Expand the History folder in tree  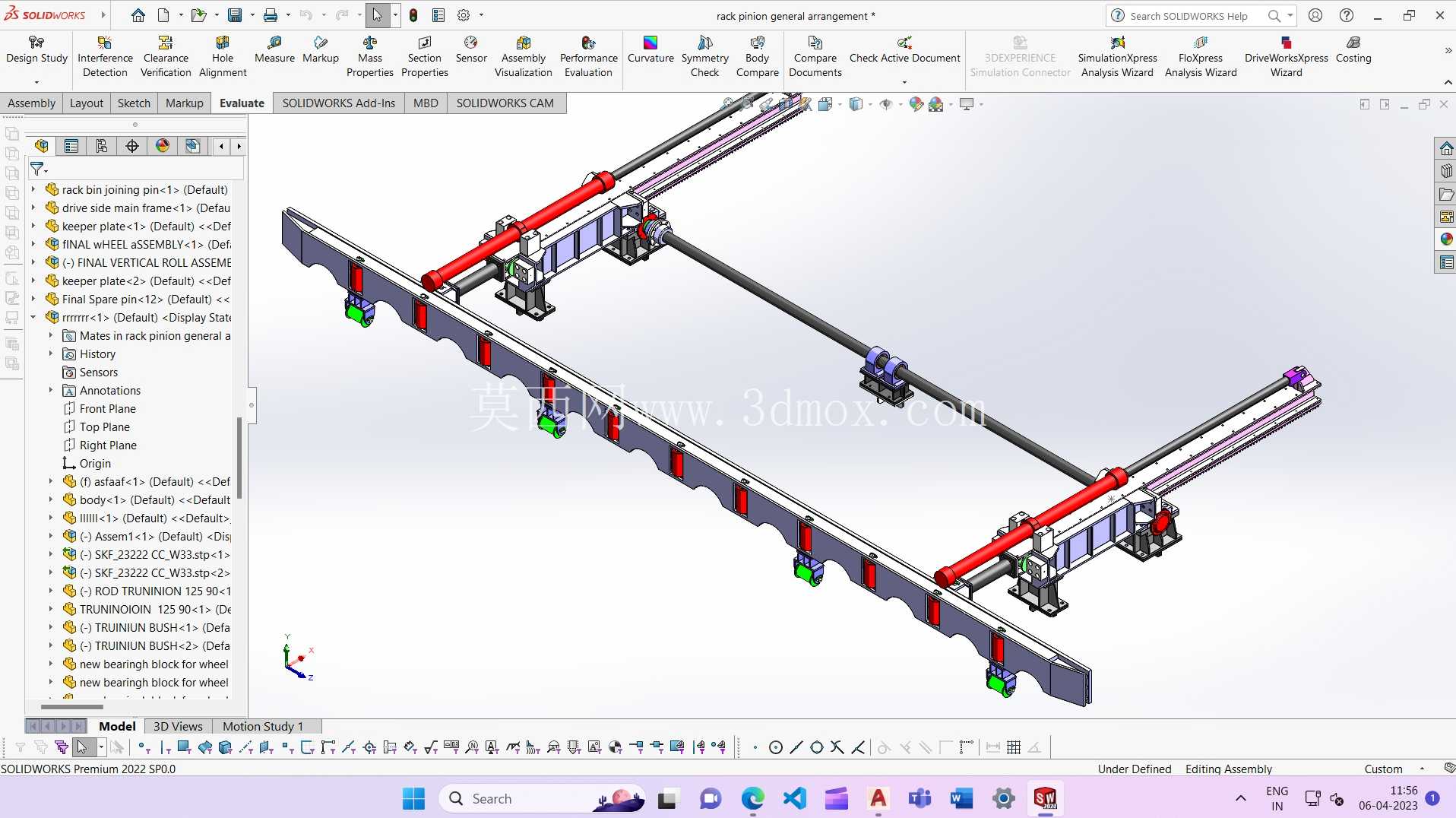(x=51, y=354)
